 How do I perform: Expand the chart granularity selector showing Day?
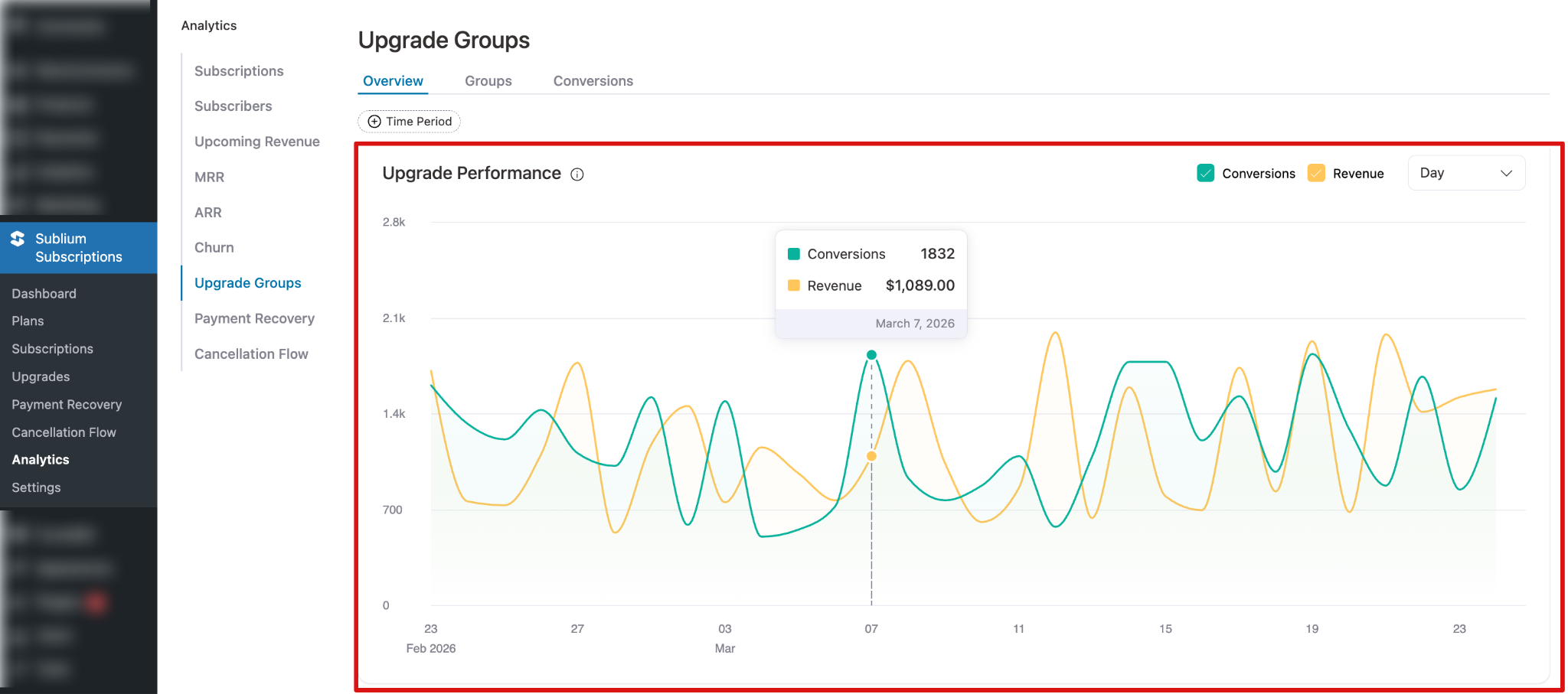pyautogui.click(x=1465, y=173)
